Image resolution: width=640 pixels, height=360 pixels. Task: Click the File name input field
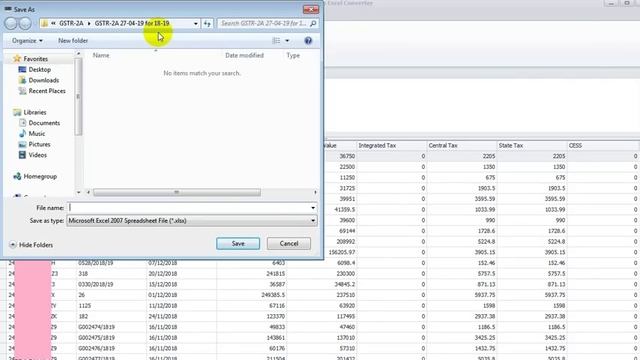point(188,207)
